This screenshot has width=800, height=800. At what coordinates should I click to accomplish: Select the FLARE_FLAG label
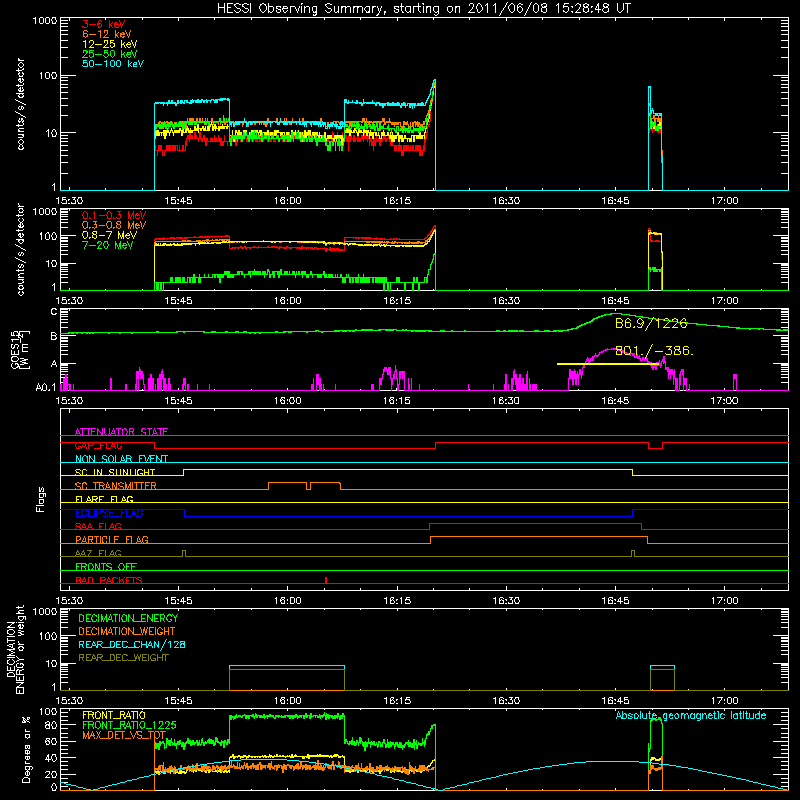[x=104, y=499]
